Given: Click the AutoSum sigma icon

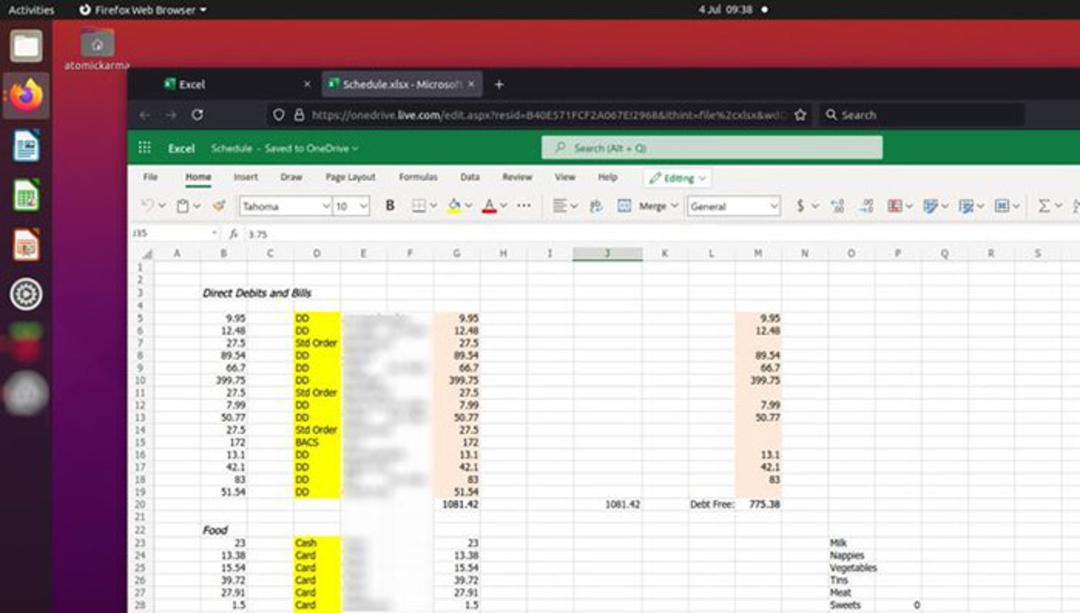Looking at the screenshot, I should click(x=1044, y=205).
